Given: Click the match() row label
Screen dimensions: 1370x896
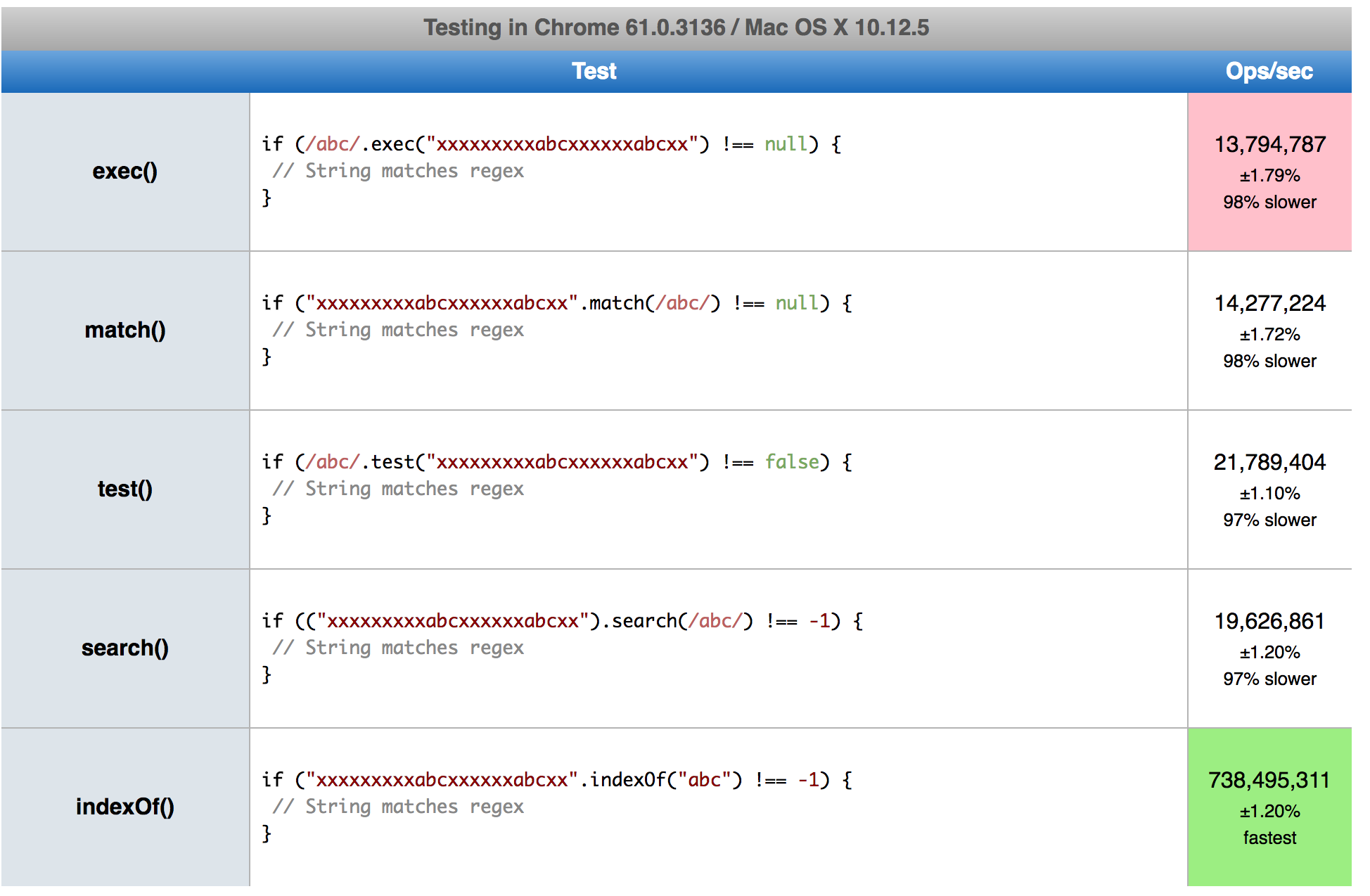Looking at the screenshot, I should (x=125, y=331).
